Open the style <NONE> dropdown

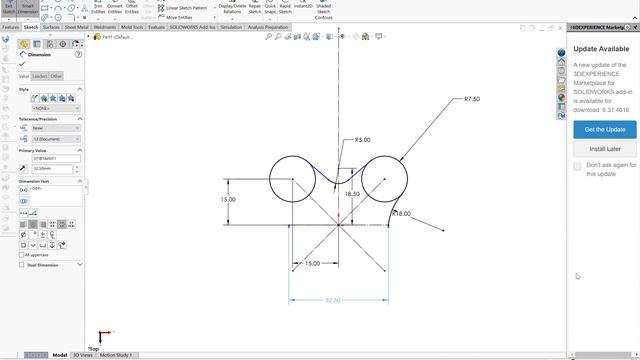tap(56, 108)
